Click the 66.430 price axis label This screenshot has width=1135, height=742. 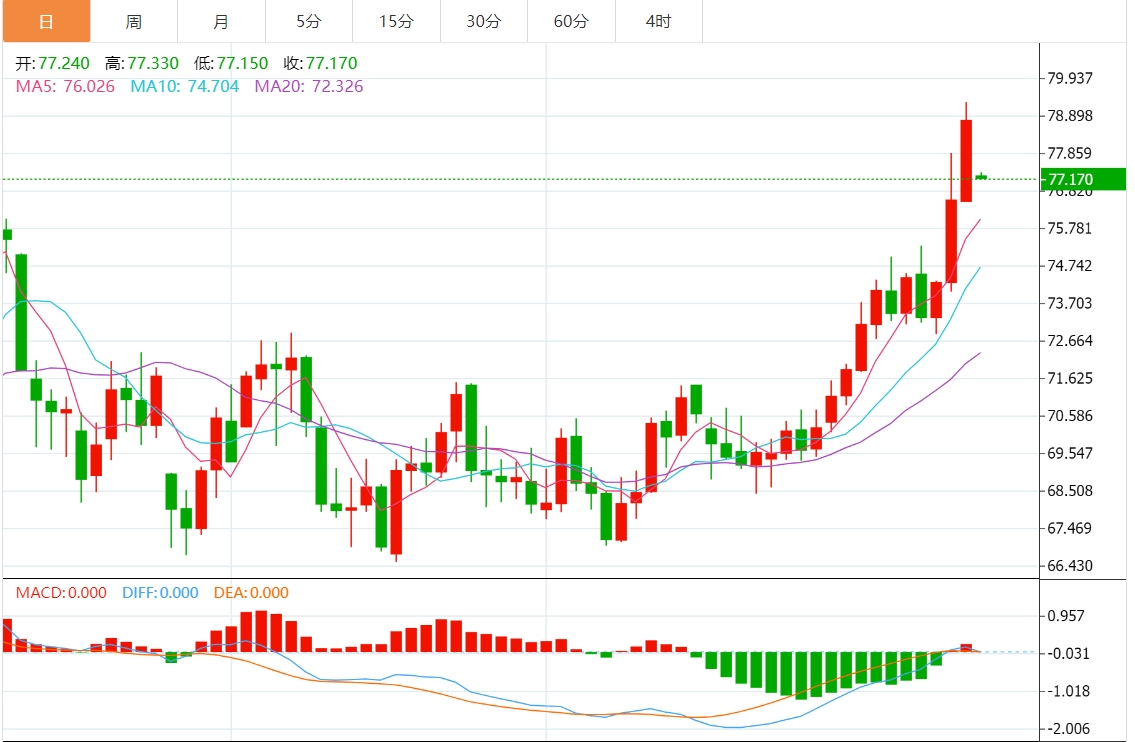tap(1071, 565)
